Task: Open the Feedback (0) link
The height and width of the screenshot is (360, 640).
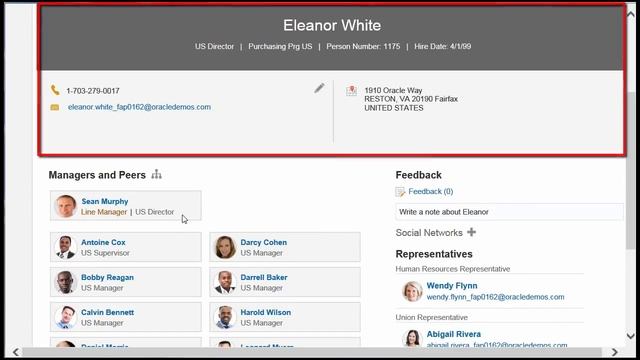Action: pyautogui.click(x=431, y=191)
